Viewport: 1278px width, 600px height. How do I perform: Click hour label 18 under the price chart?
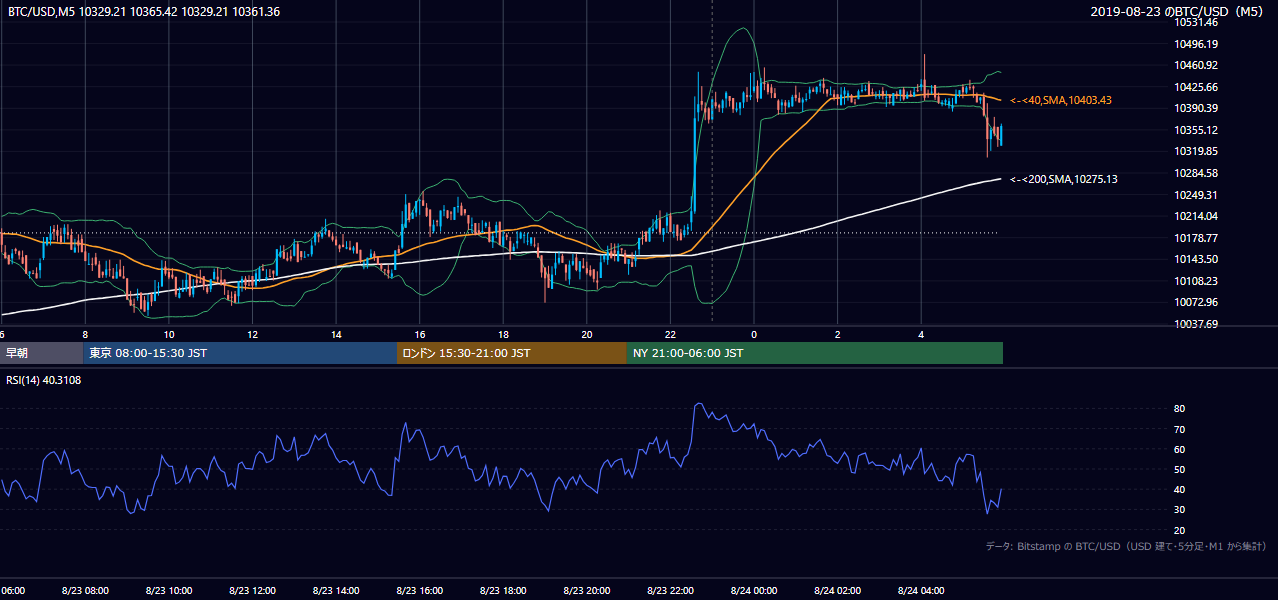pos(503,334)
